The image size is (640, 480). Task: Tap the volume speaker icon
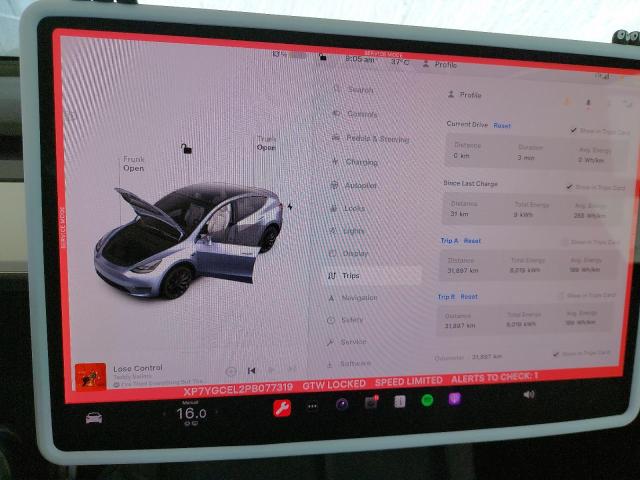(x=529, y=395)
